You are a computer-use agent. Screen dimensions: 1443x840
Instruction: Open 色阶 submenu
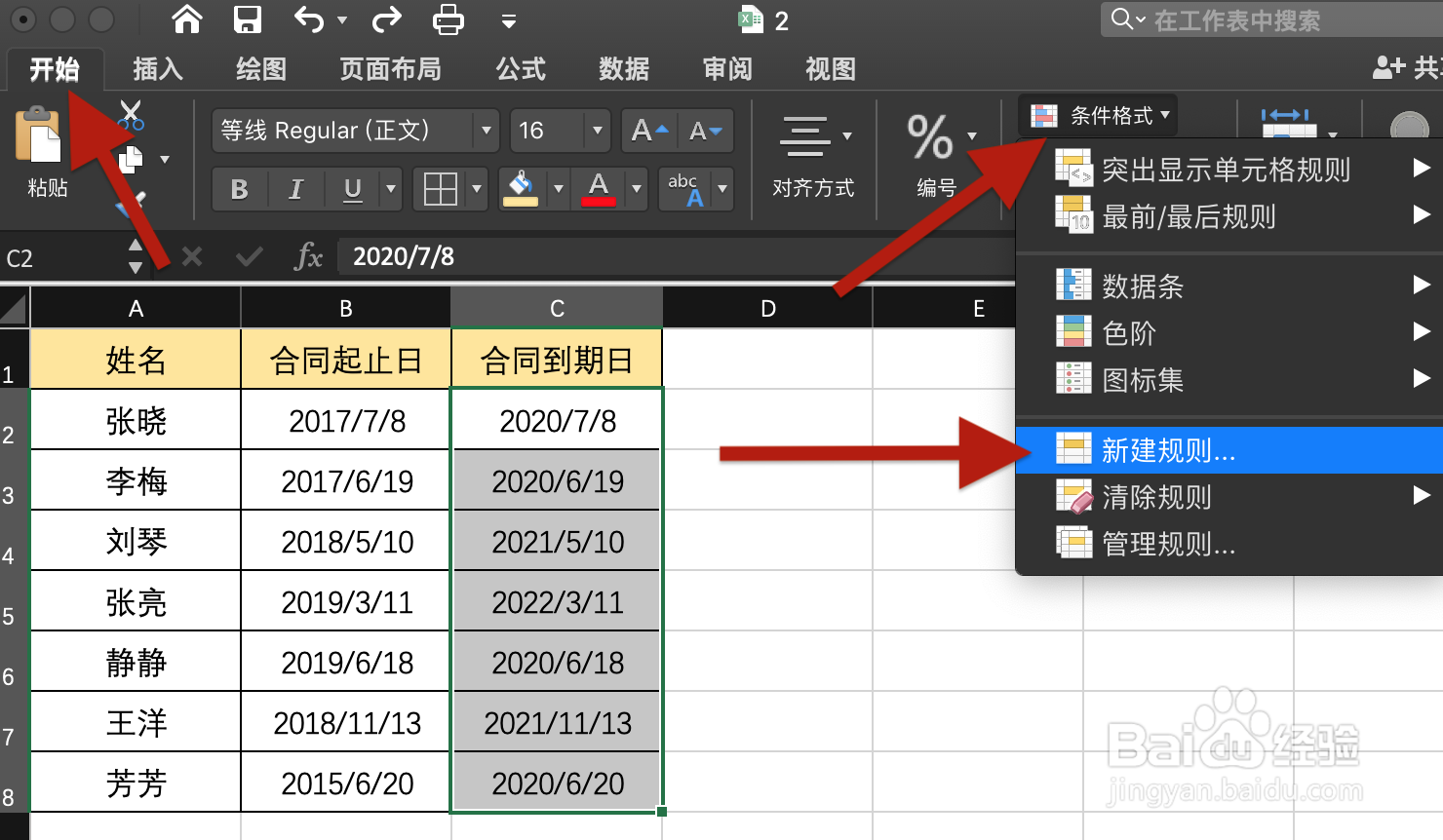(1228, 332)
